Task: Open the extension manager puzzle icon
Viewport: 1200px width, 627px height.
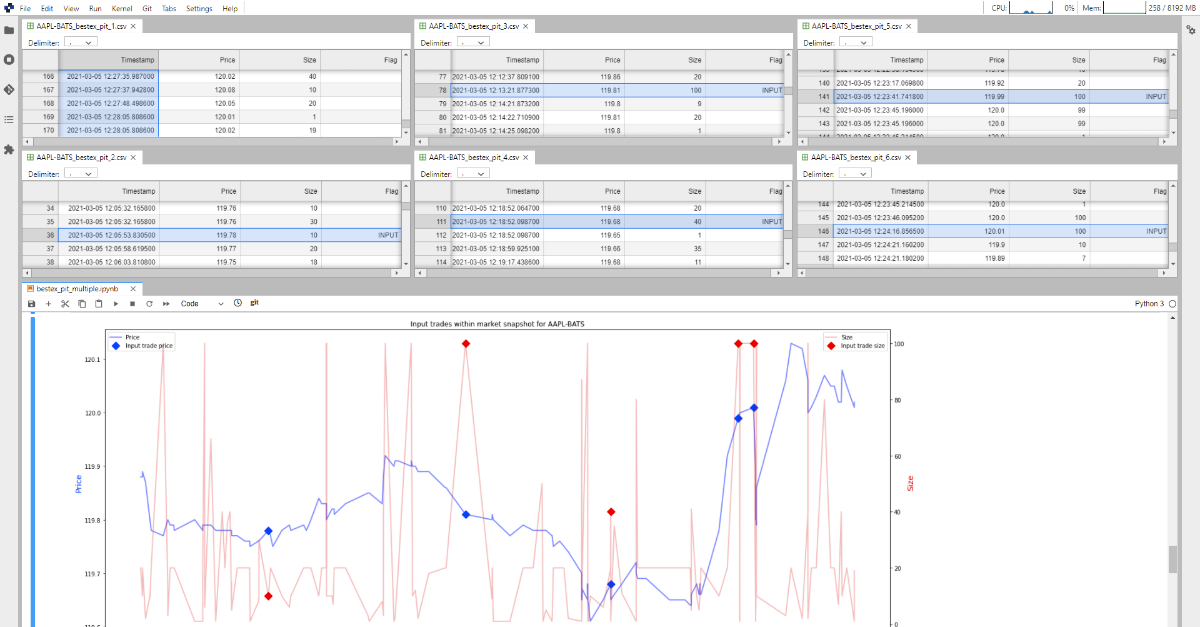Action: pyautogui.click(x=9, y=149)
